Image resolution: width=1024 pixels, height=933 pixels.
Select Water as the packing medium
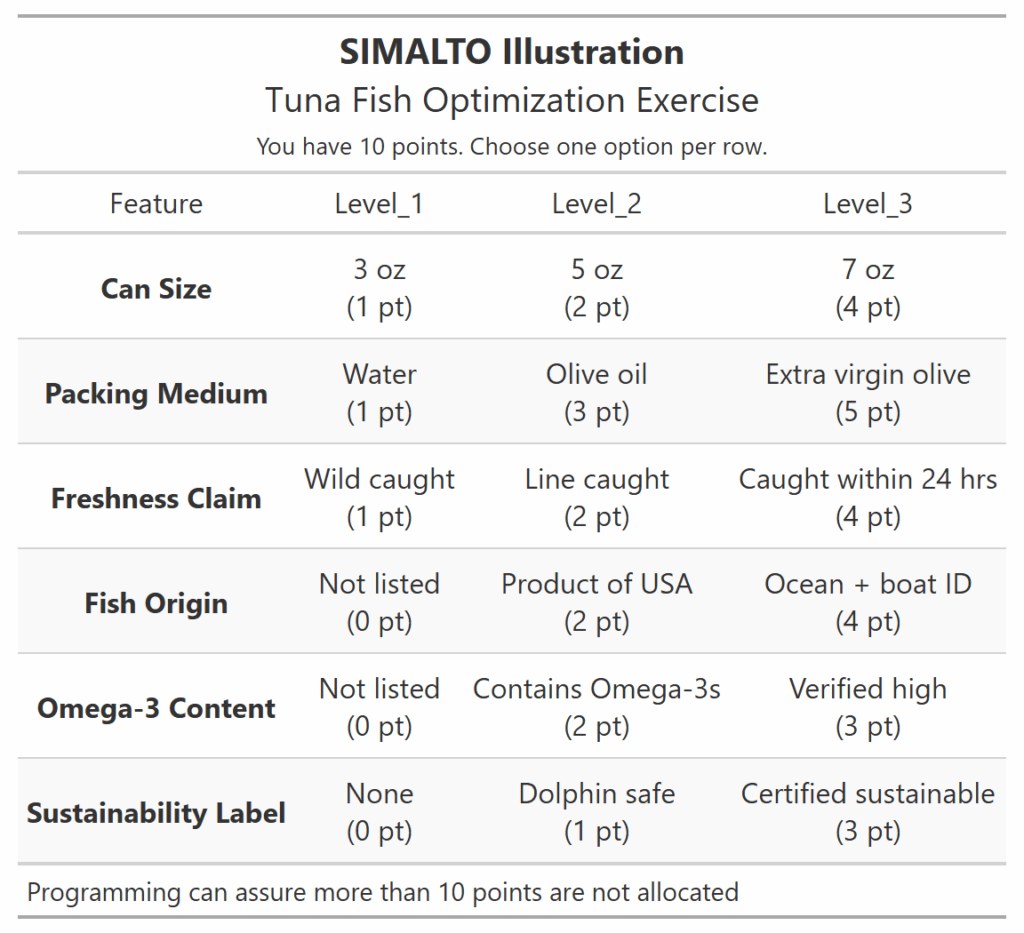pyautogui.click(x=379, y=393)
